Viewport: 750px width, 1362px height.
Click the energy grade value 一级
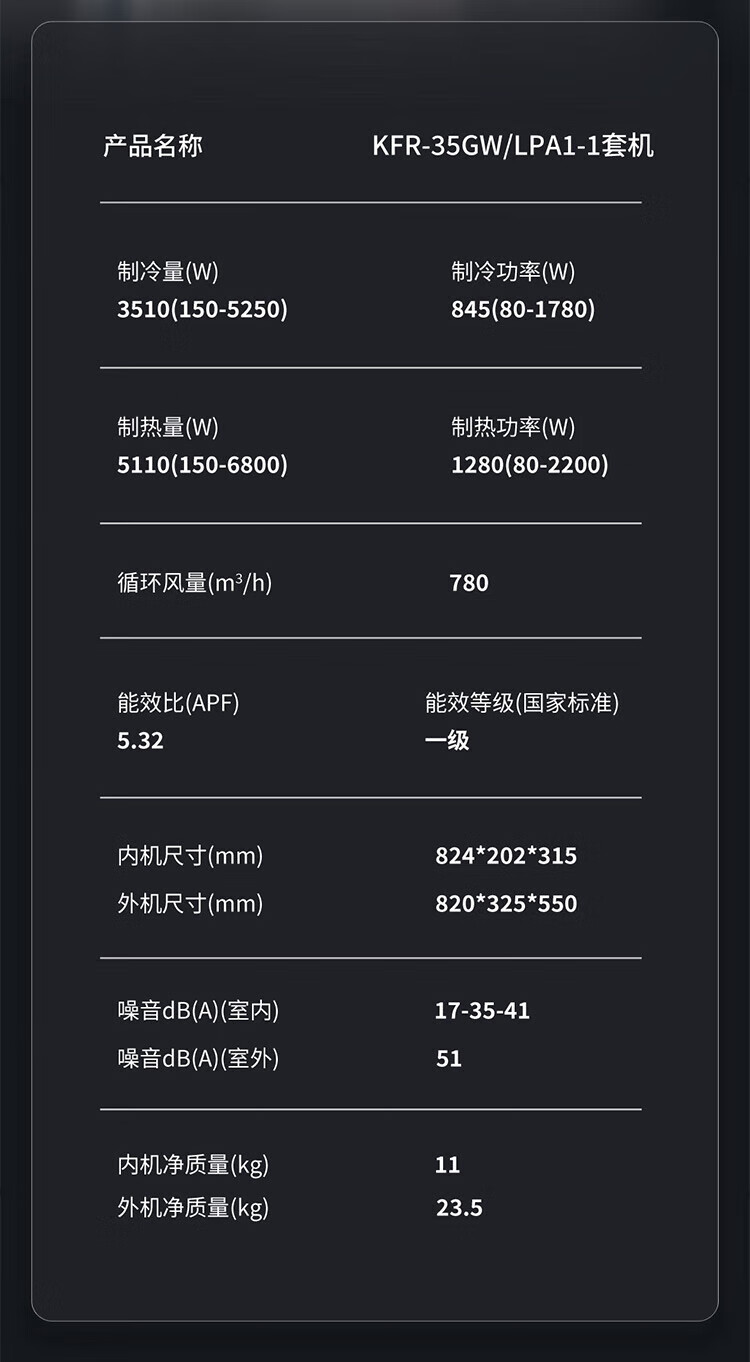point(447,741)
